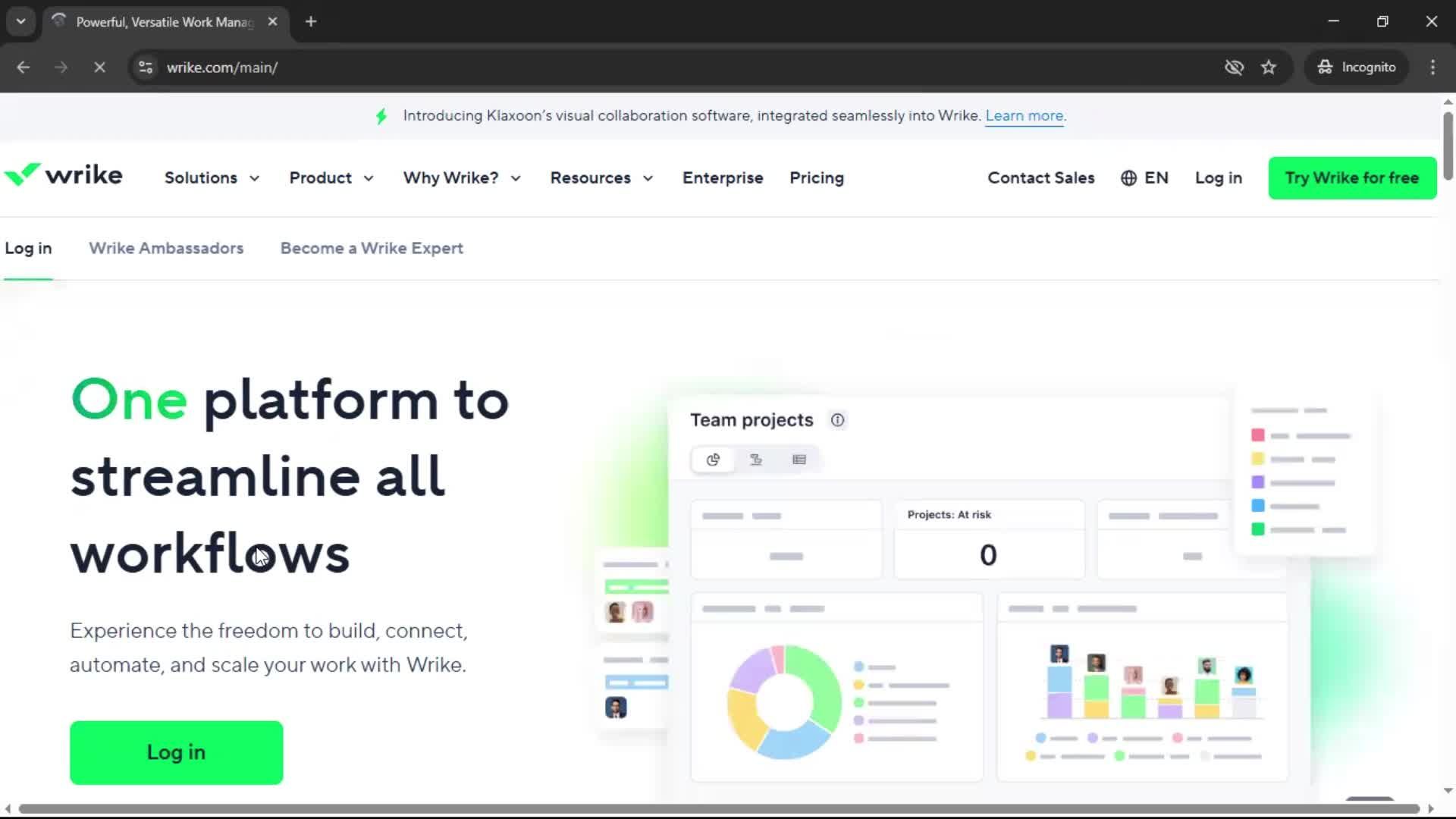1456x819 pixels.
Task: Open a new browser tab
Action: (x=311, y=21)
